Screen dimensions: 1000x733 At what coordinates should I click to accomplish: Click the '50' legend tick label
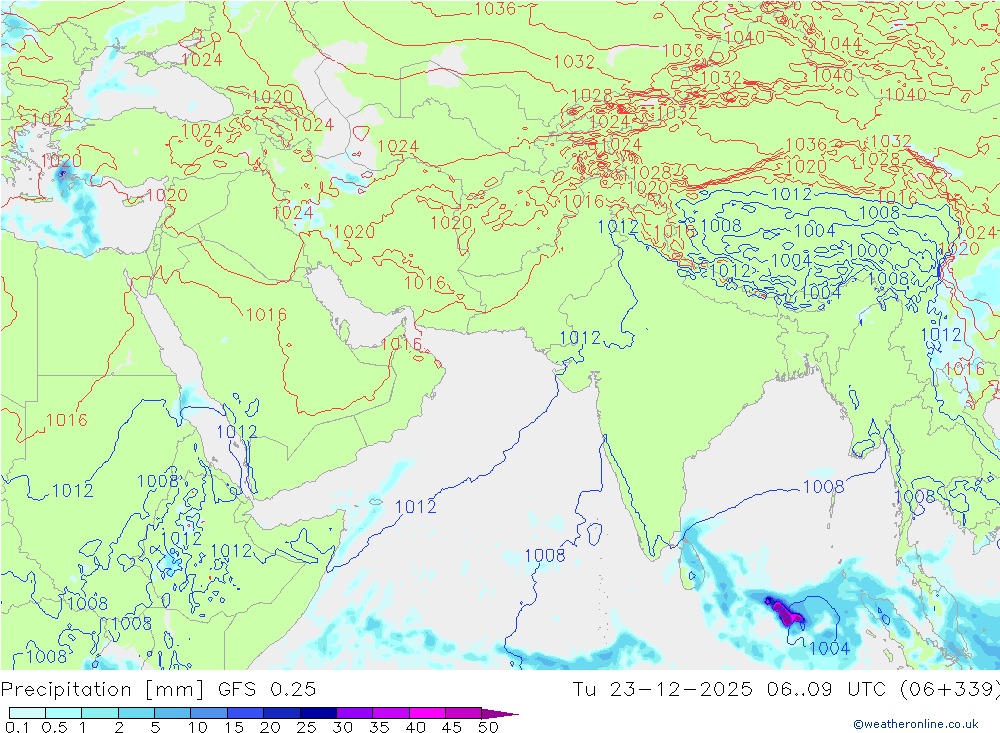coord(488,727)
